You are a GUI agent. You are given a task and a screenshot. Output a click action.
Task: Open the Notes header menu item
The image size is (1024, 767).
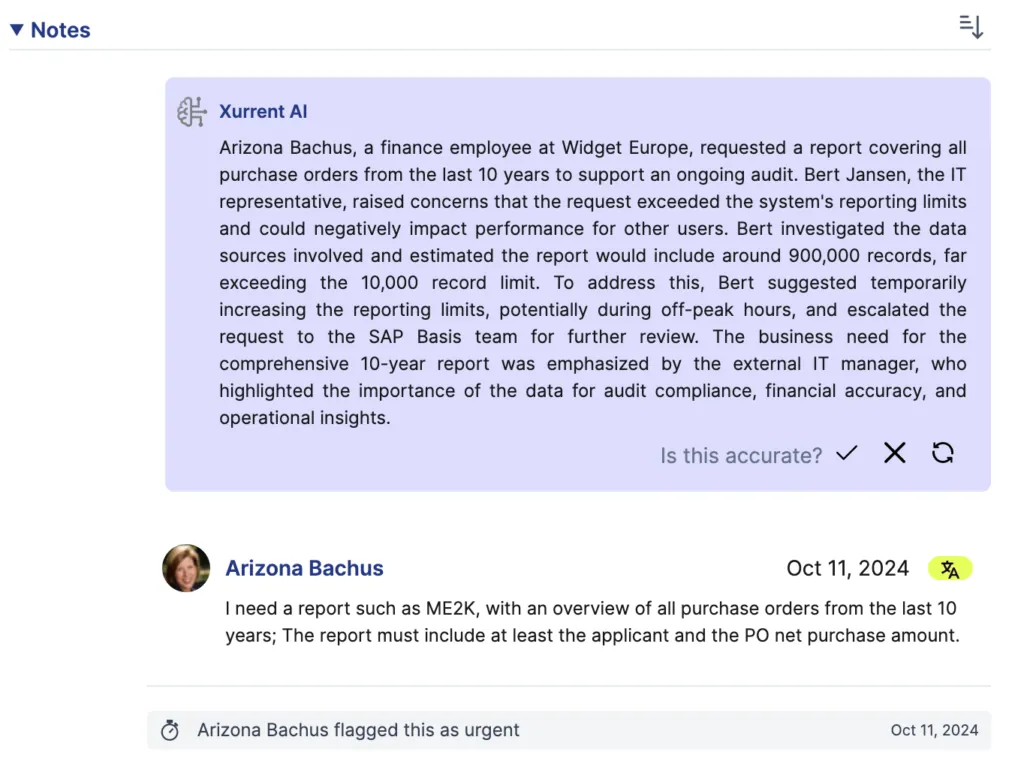point(61,30)
